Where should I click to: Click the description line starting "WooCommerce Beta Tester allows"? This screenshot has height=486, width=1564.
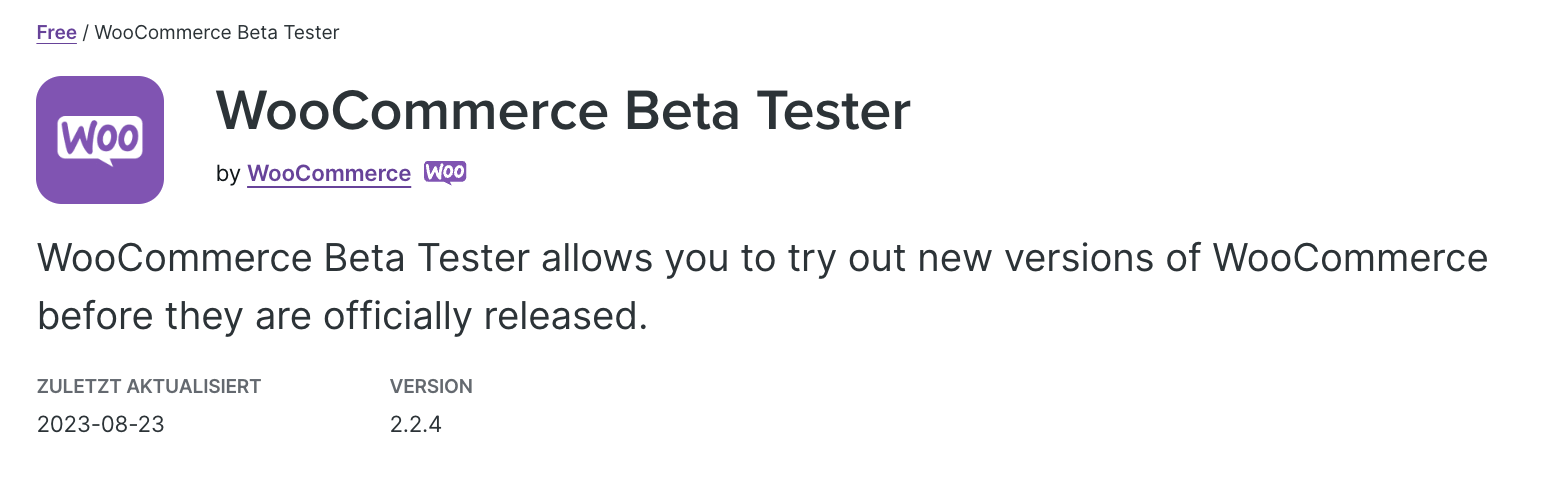[762, 259]
